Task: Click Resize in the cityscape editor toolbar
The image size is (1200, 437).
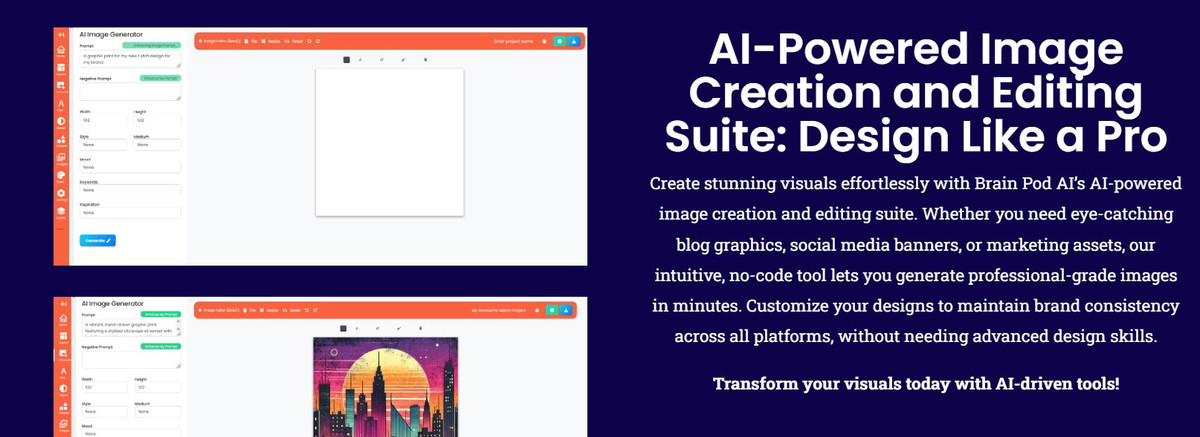Action: pos(268,310)
